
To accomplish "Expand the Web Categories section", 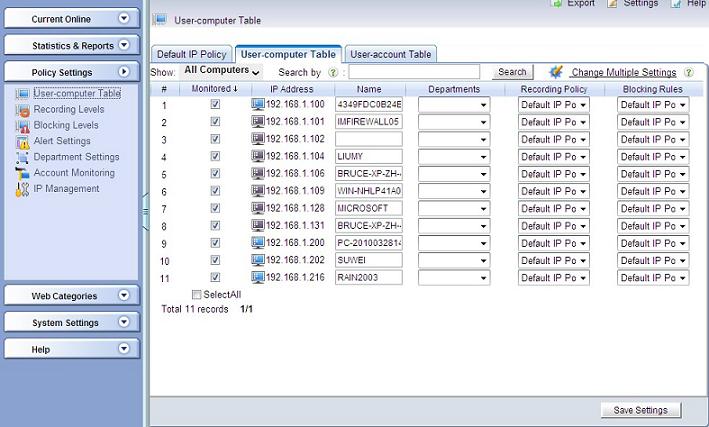I will coord(69,296).
